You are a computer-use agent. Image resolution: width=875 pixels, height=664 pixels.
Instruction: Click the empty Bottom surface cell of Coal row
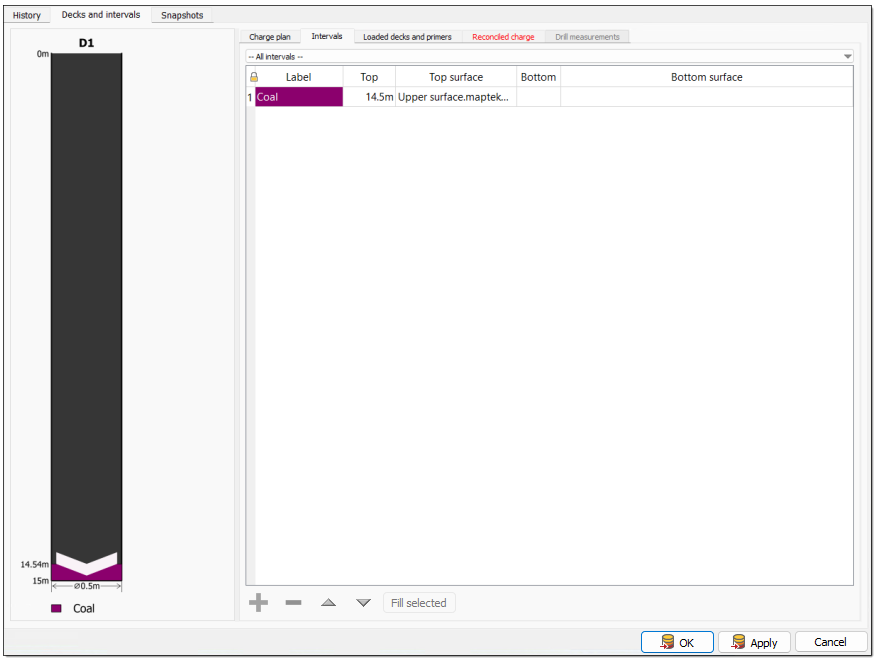[706, 97]
